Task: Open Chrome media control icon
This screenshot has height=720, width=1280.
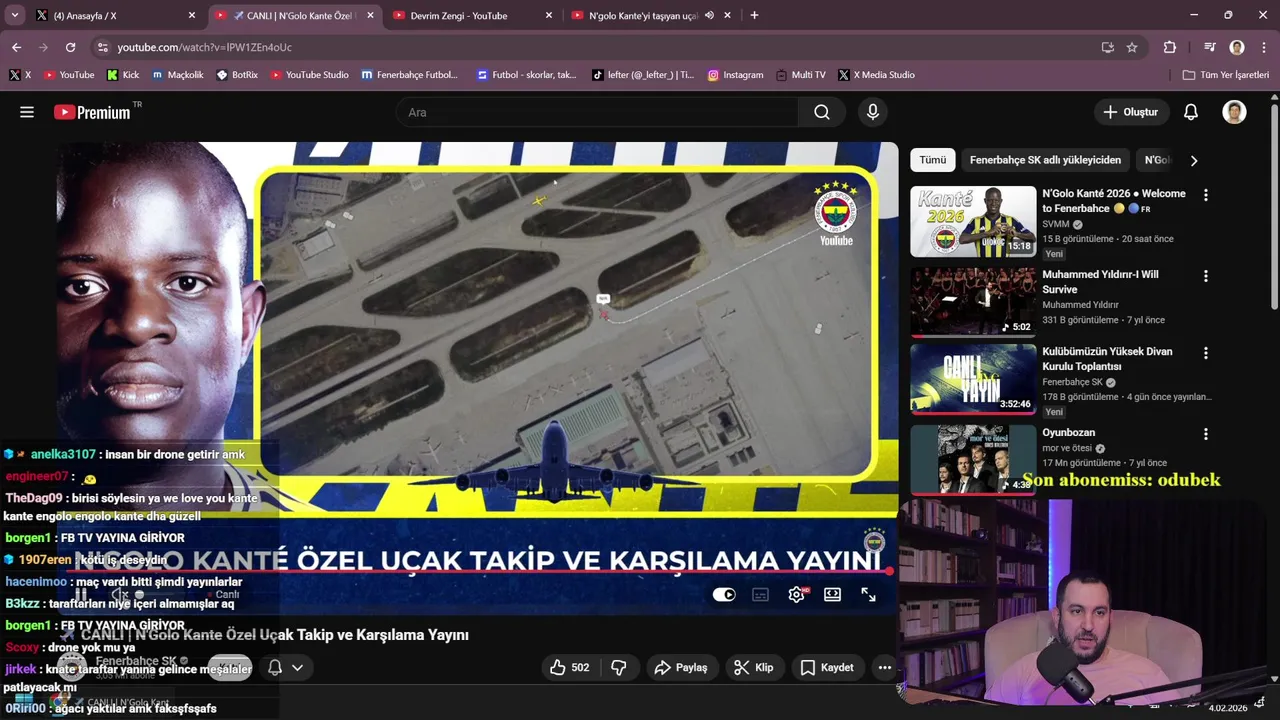Action: point(1210,47)
